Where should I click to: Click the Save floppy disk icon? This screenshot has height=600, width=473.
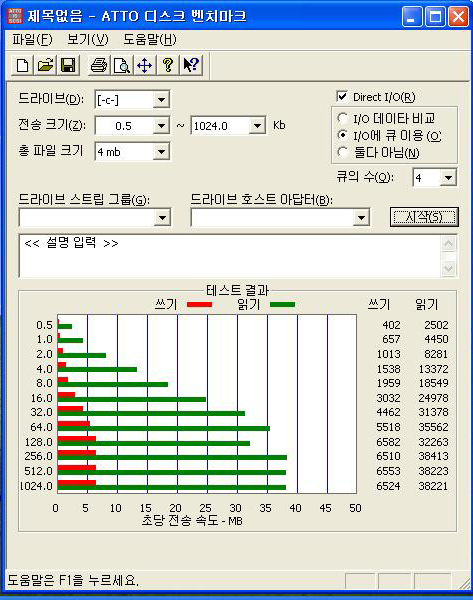tap(68, 65)
